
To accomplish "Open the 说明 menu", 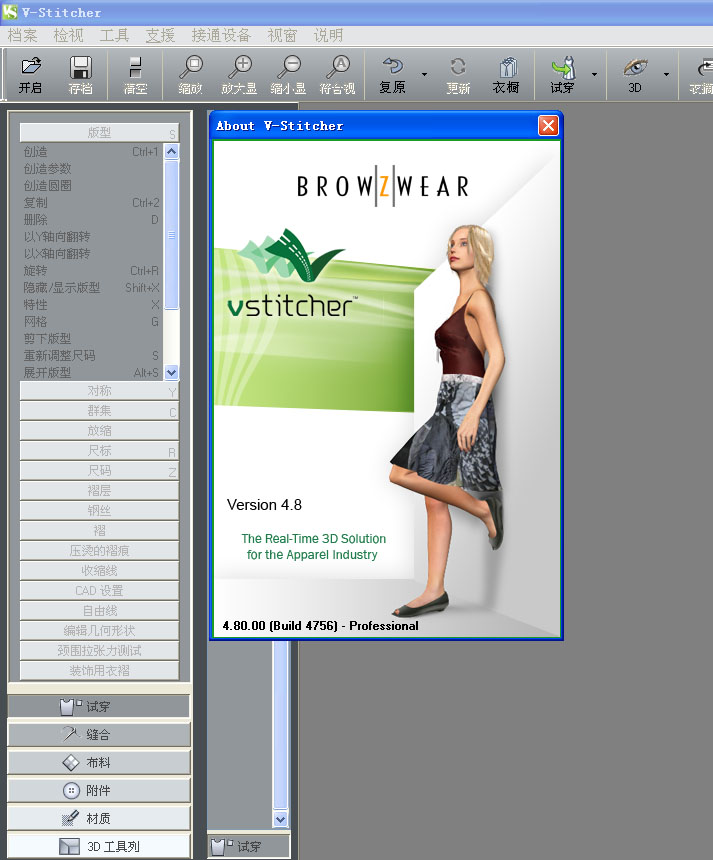I will click(328, 36).
